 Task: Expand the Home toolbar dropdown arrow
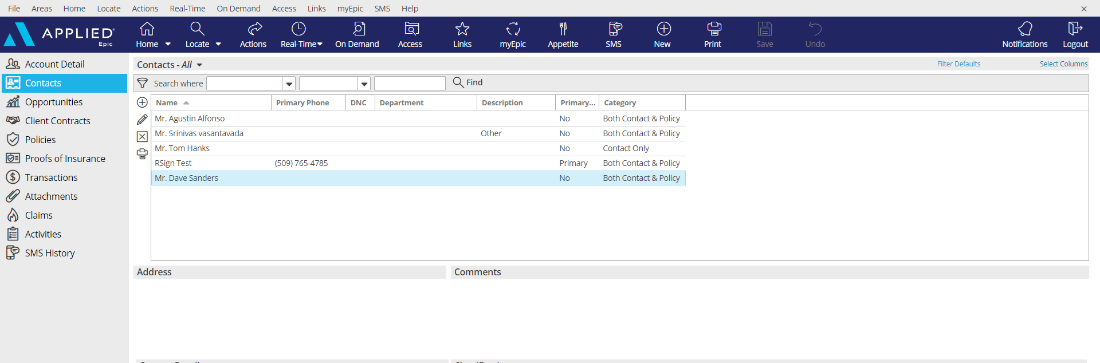coord(168,44)
